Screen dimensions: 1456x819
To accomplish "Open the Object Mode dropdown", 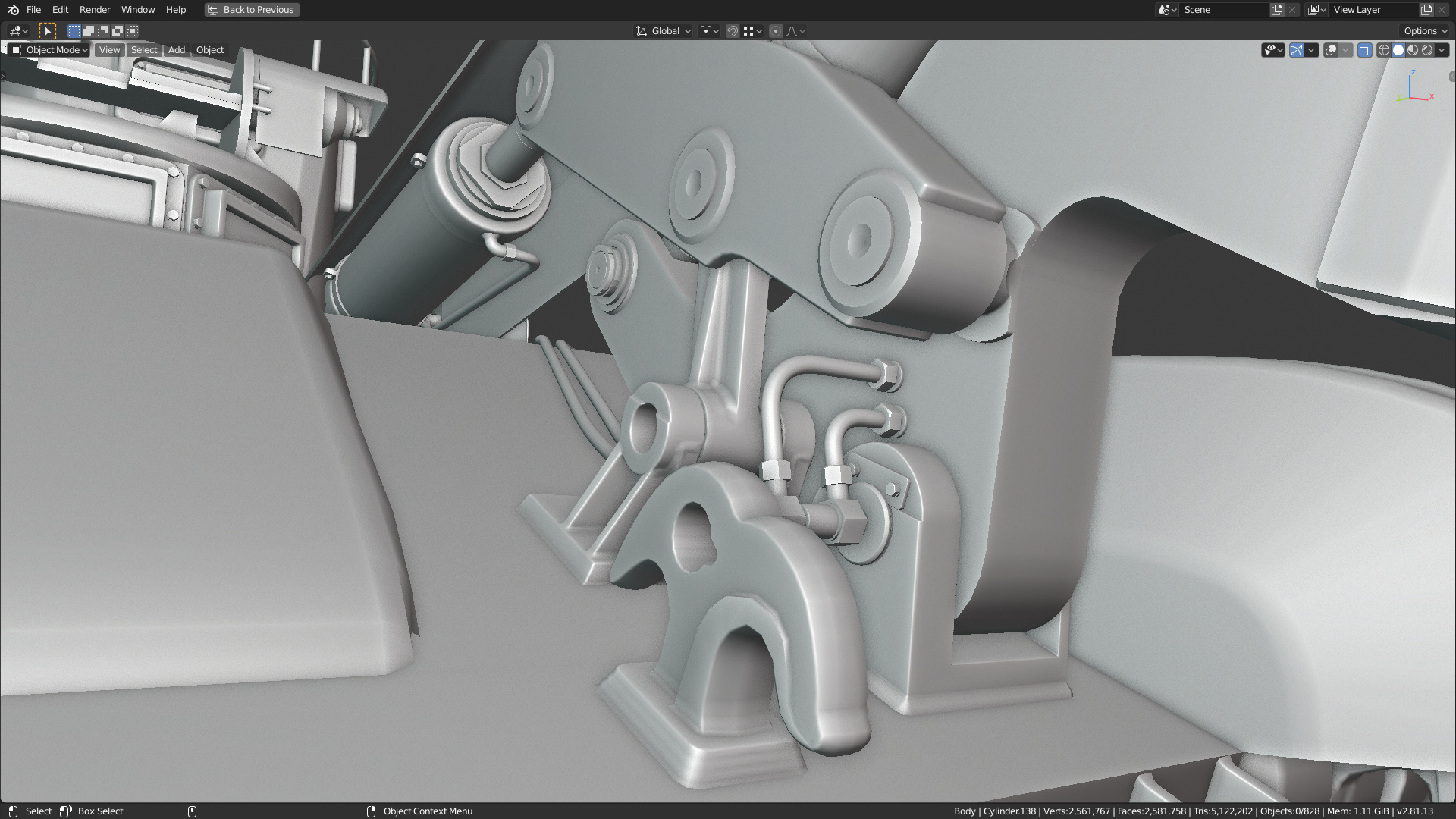I will click(49, 50).
